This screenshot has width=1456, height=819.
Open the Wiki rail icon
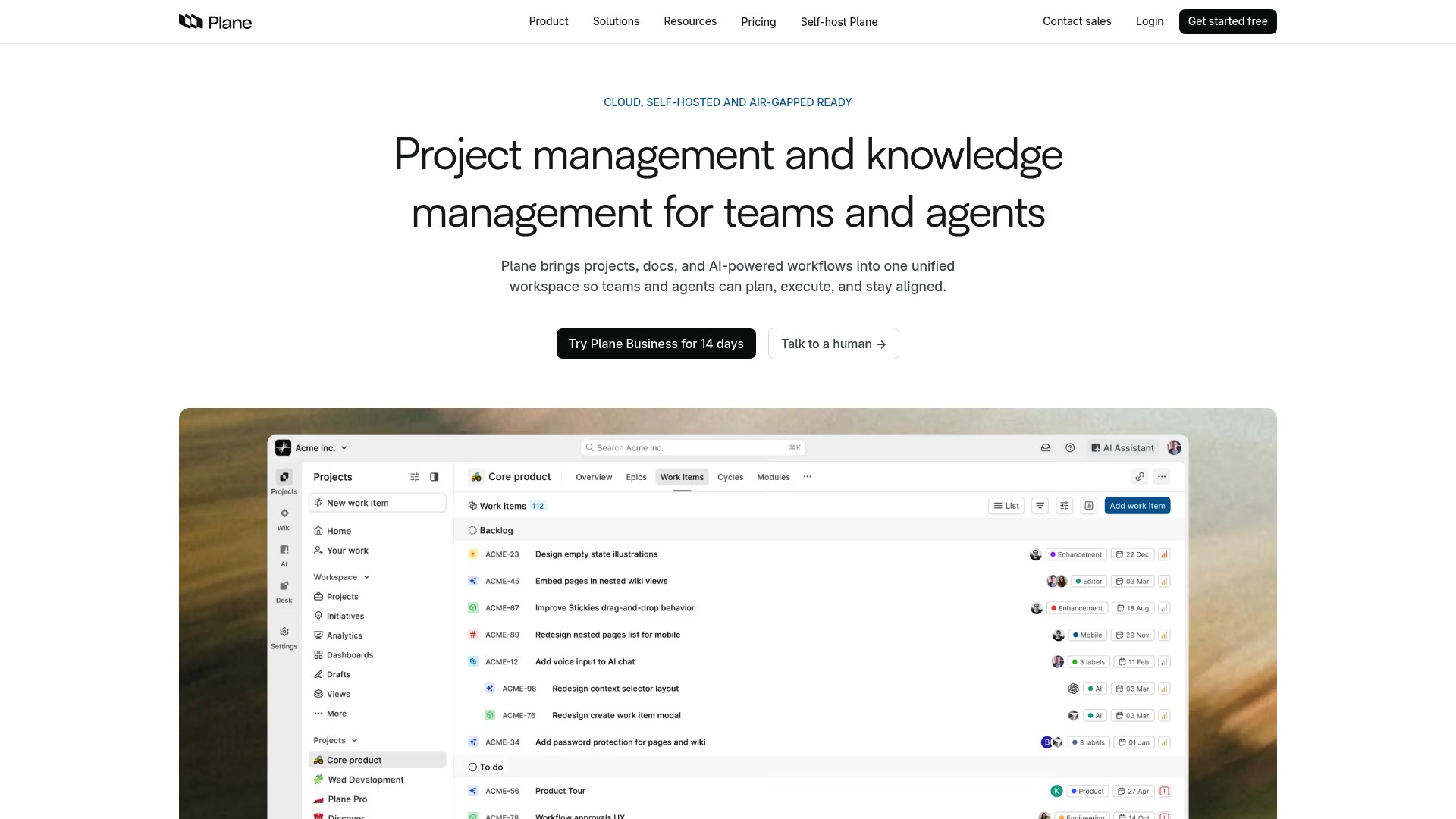[x=284, y=513]
